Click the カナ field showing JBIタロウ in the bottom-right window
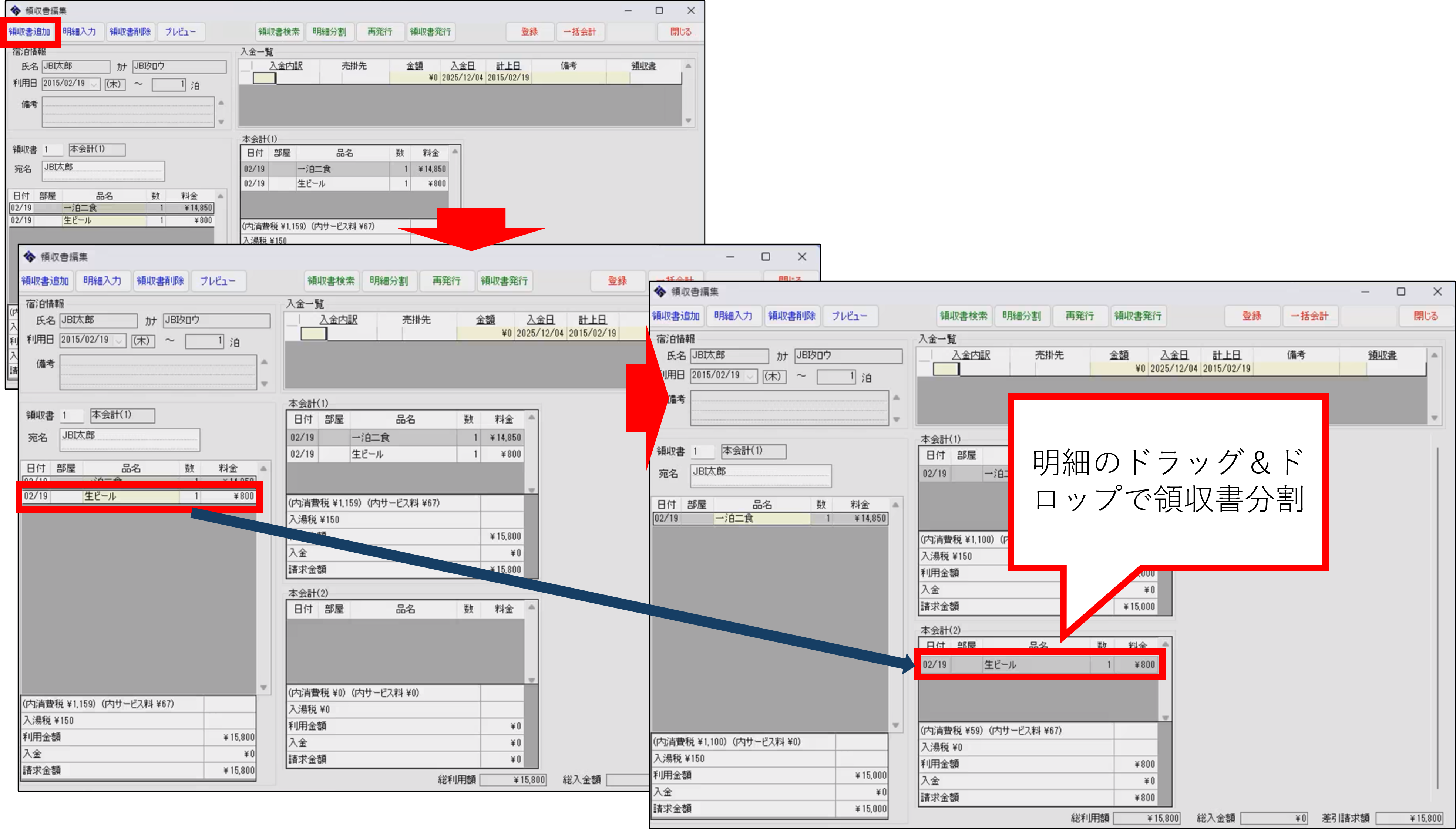 pos(848,356)
